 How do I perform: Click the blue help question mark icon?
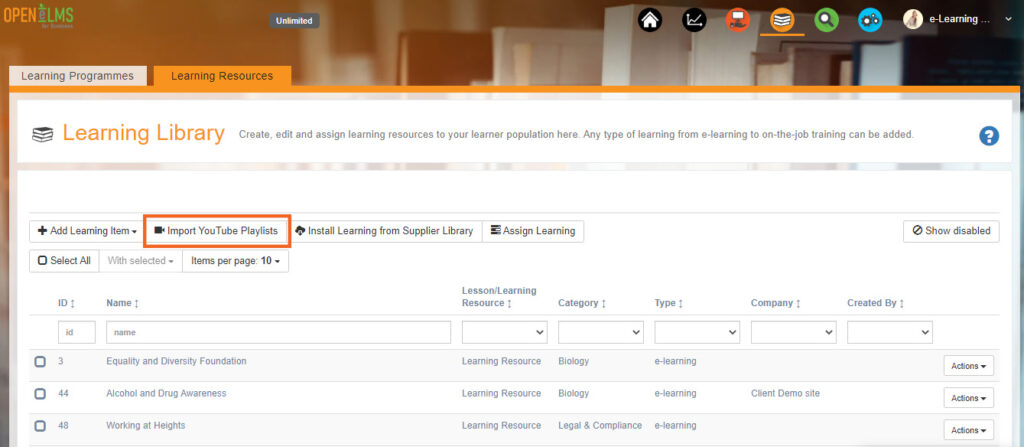point(988,136)
